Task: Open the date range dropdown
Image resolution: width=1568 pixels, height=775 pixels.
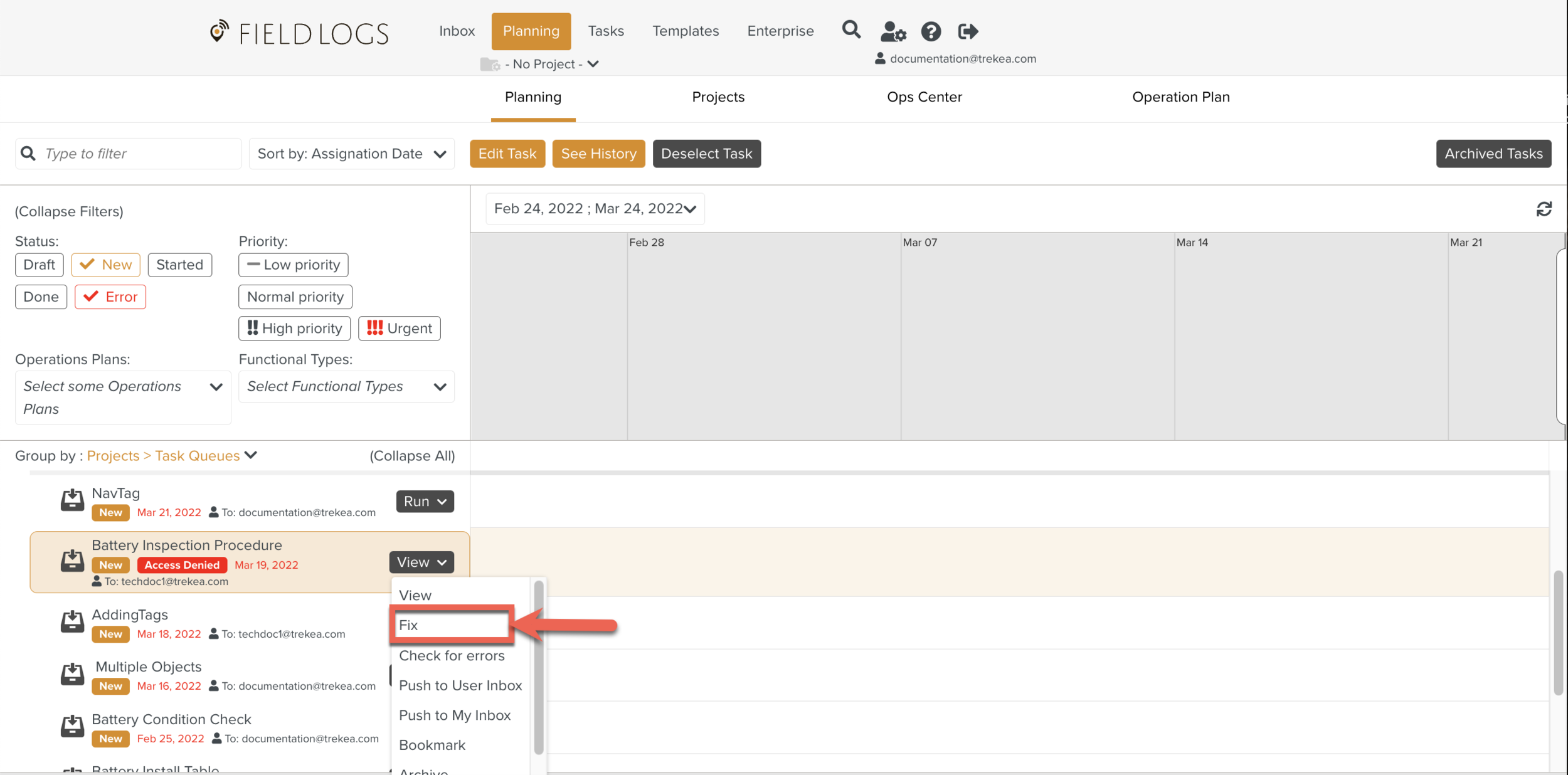Action: 595,209
